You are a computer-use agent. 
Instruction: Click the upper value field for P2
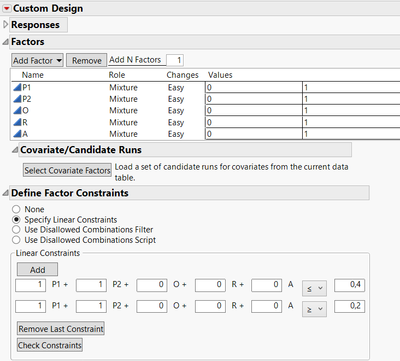point(351,99)
